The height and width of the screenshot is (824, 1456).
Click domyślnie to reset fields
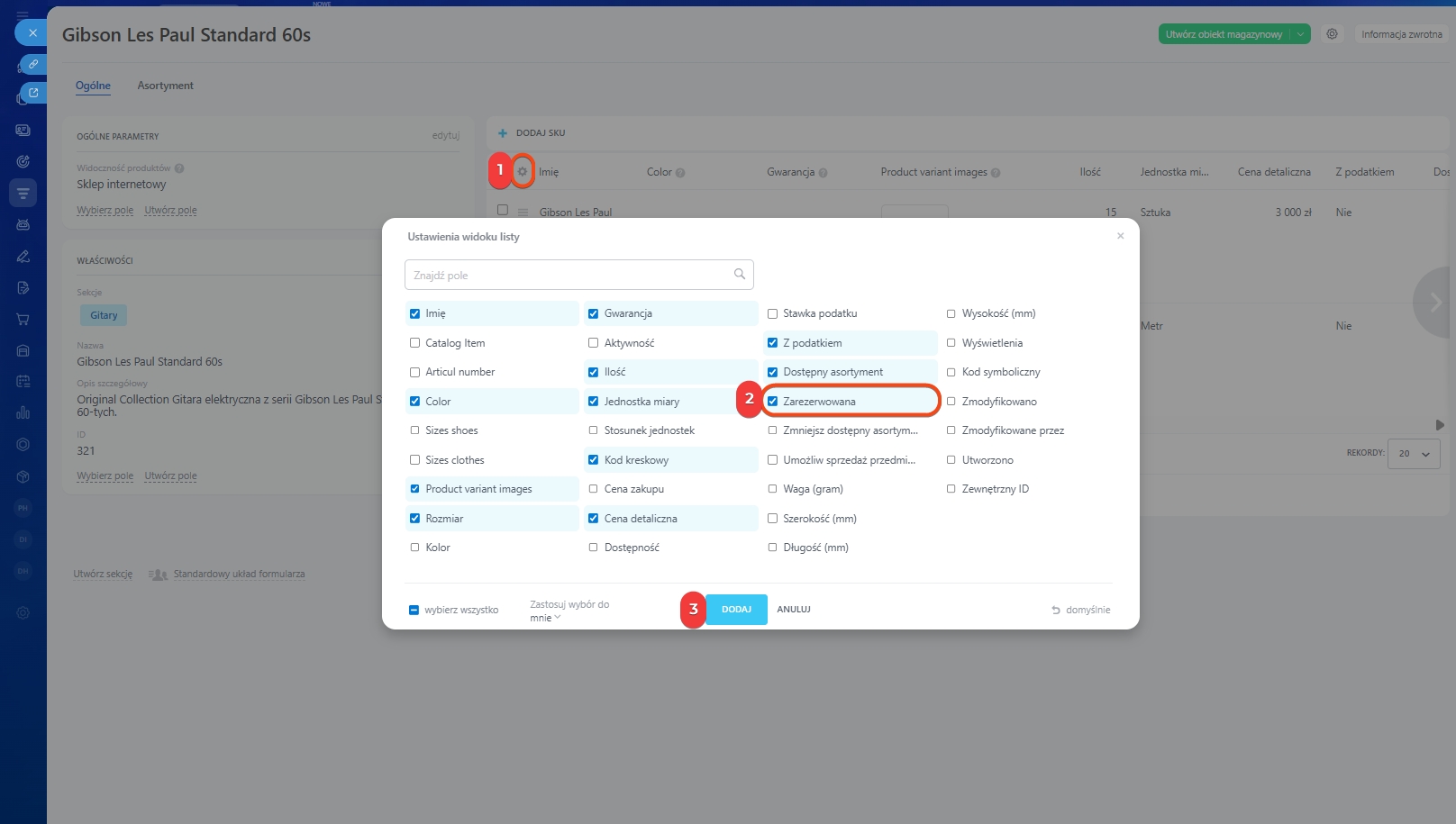(x=1087, y=610)
